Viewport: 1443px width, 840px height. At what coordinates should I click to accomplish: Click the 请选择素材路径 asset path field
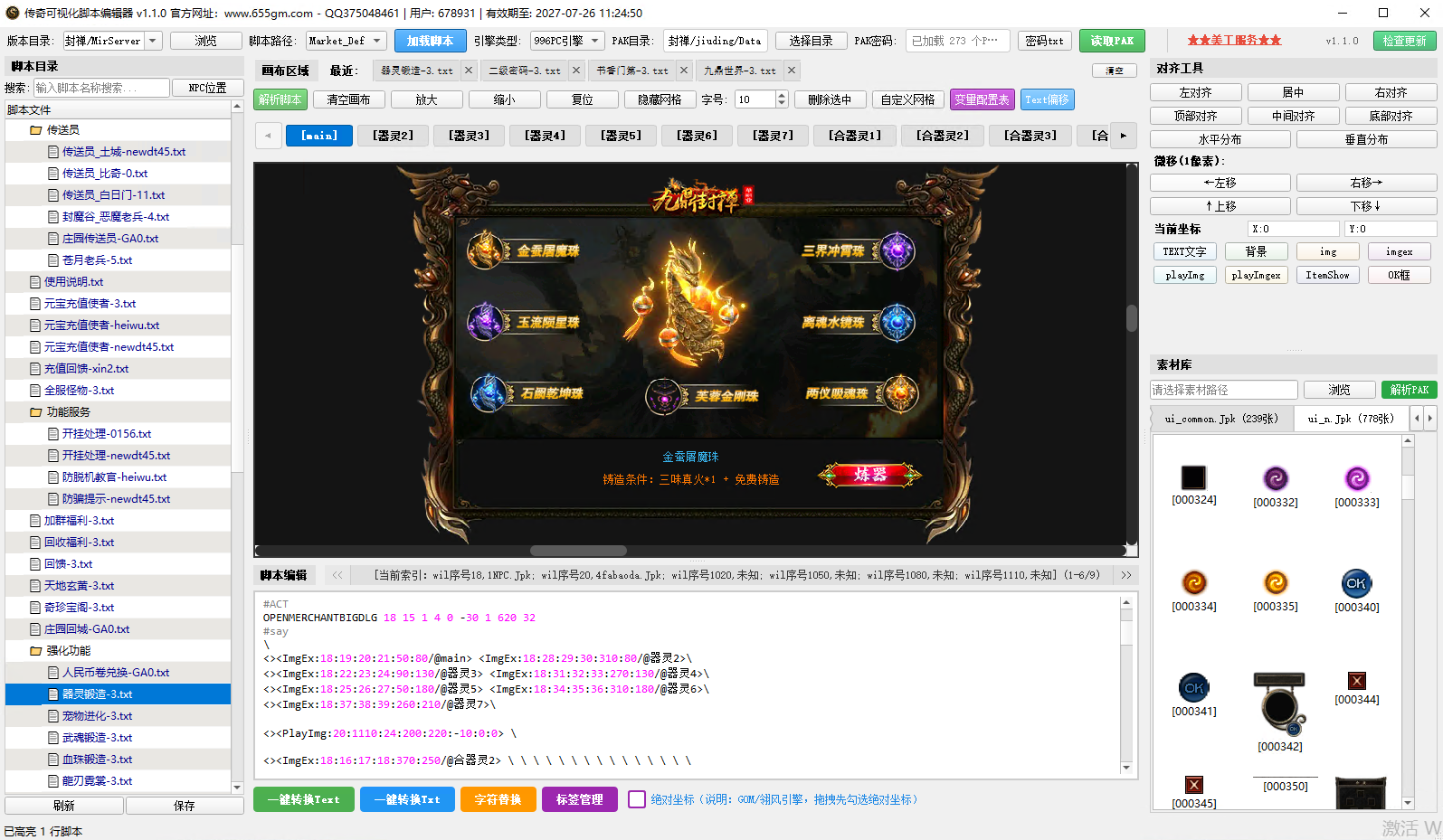coord(1224,390)
